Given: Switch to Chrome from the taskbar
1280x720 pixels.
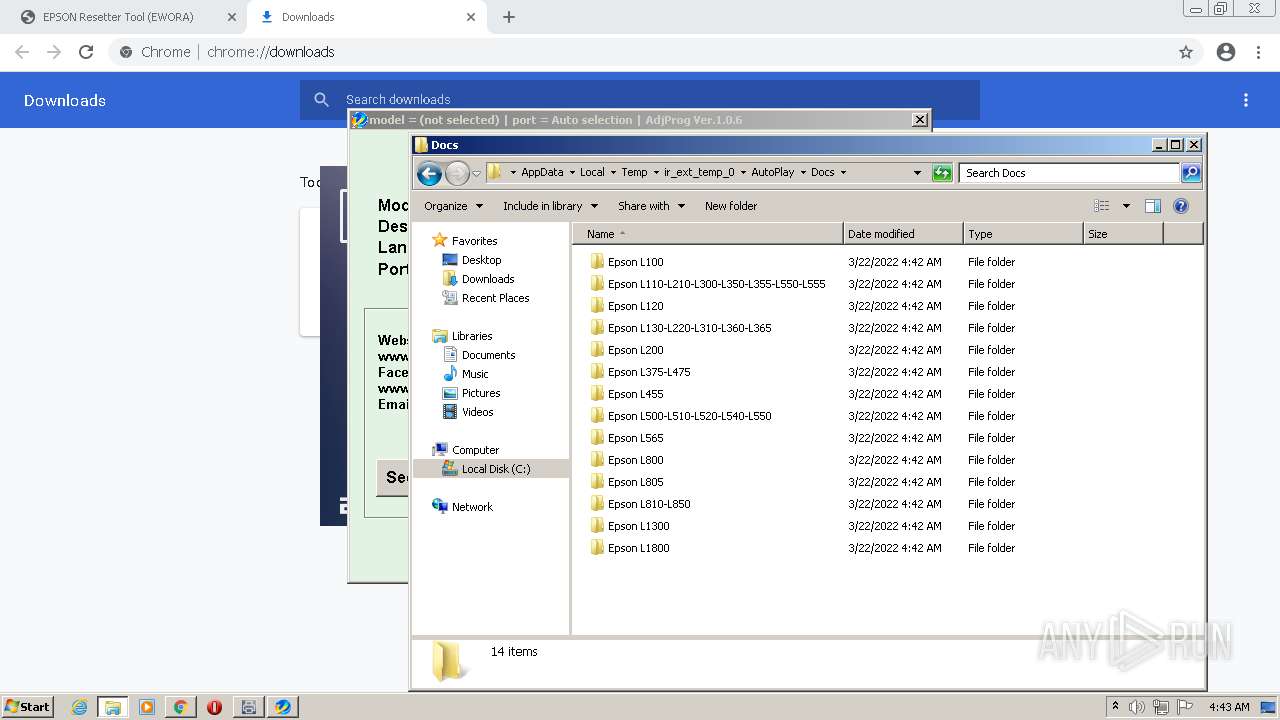Looking at the screenshot, I should point(180,707).
